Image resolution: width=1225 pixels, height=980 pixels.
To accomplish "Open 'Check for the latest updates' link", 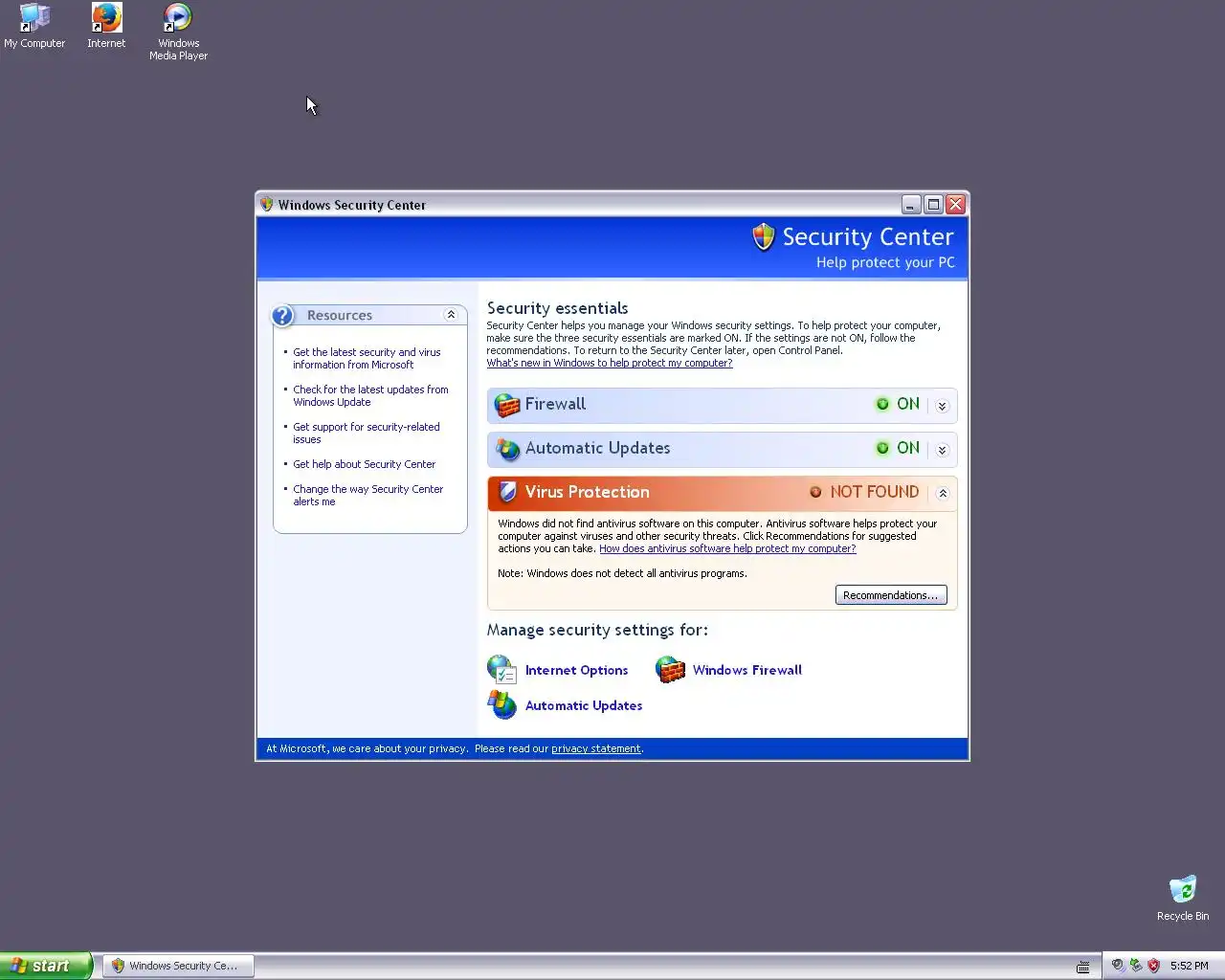I will (370, 395).
